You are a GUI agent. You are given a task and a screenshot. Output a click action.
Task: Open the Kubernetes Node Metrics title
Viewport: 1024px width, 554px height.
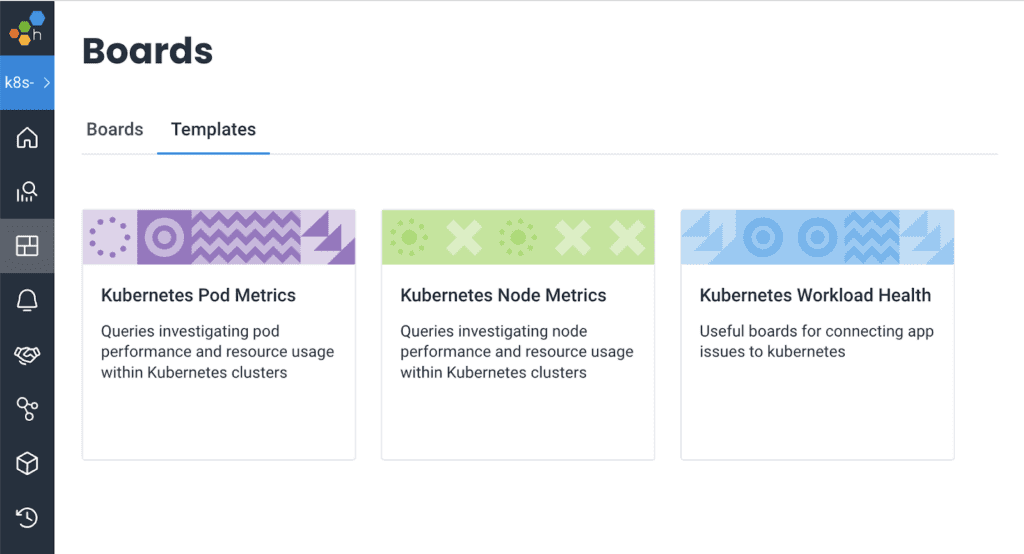pos(503,296)
